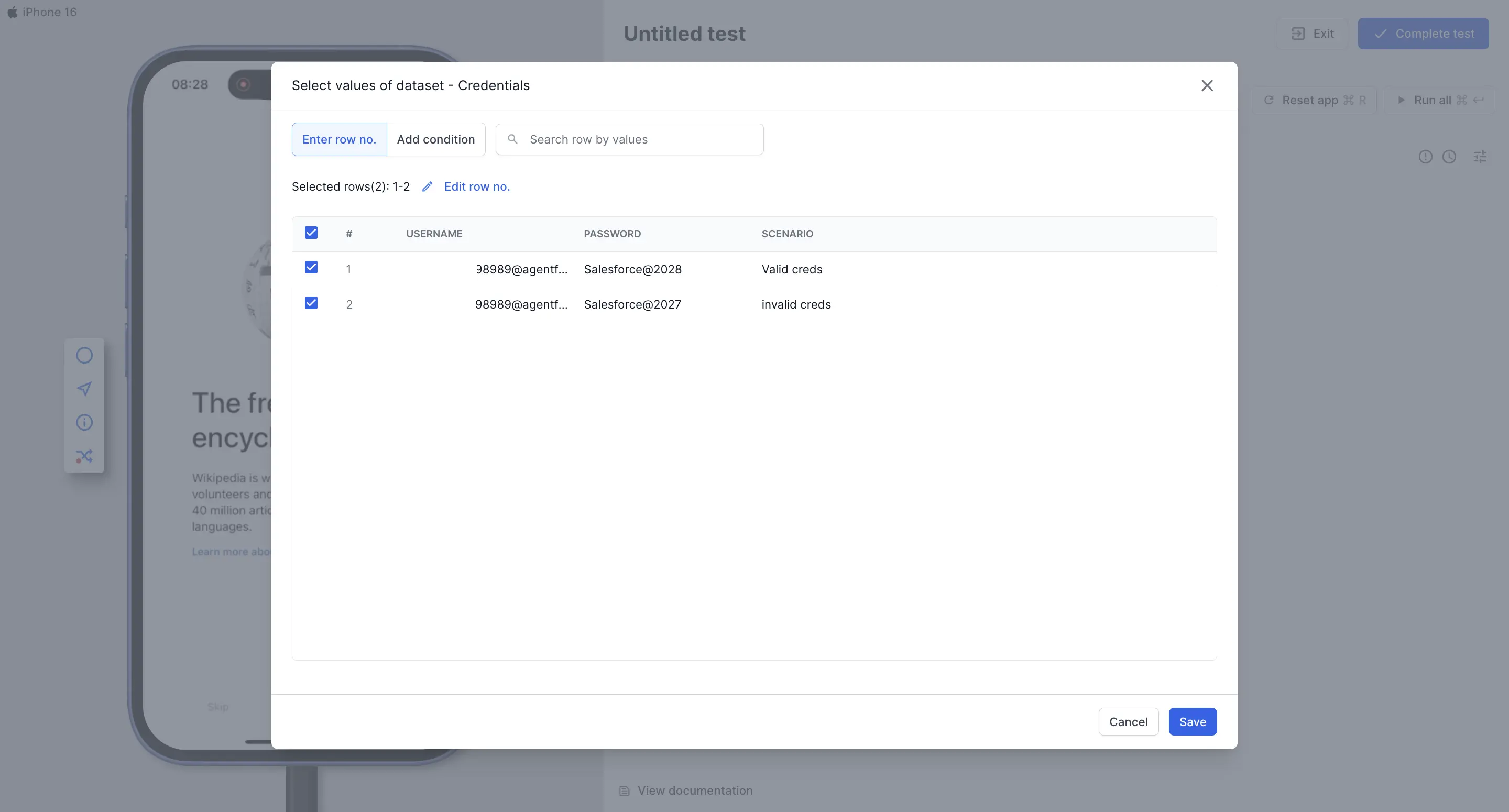Click the circle home tool icon
1509x812 pixels.
click(x=84, y=356)
